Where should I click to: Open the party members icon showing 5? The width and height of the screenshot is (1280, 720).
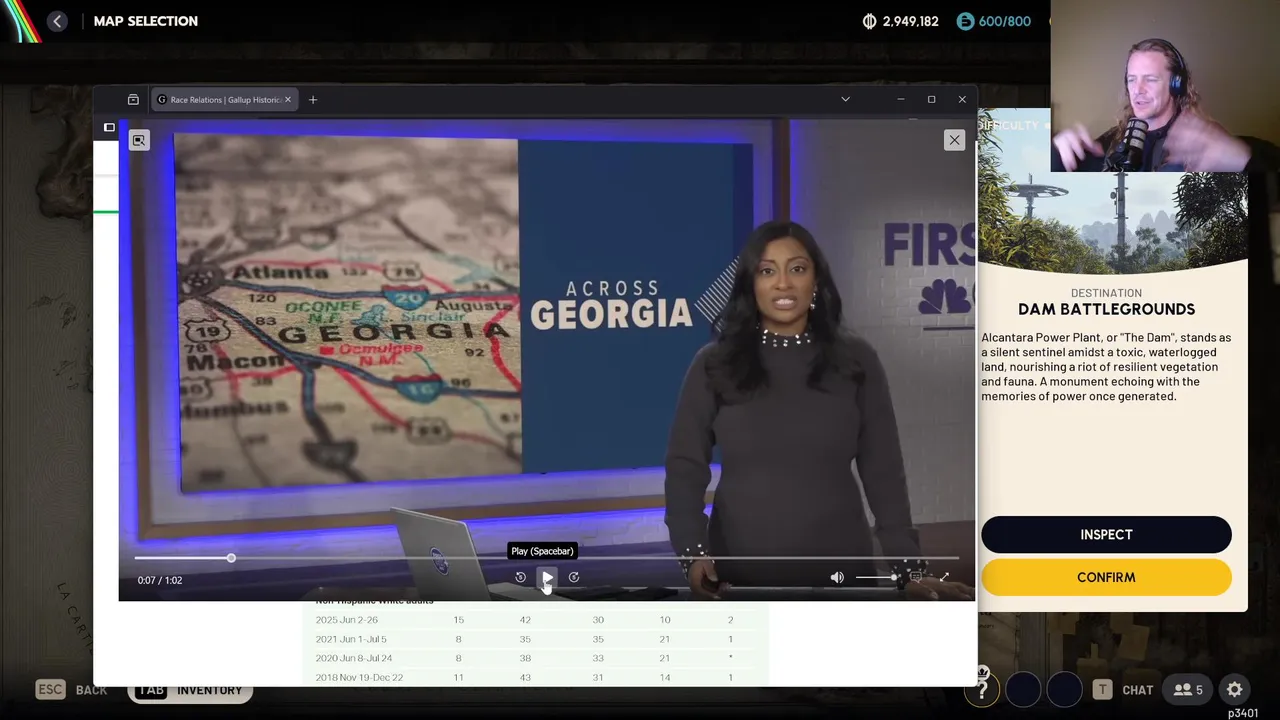tap(1188, 690)
